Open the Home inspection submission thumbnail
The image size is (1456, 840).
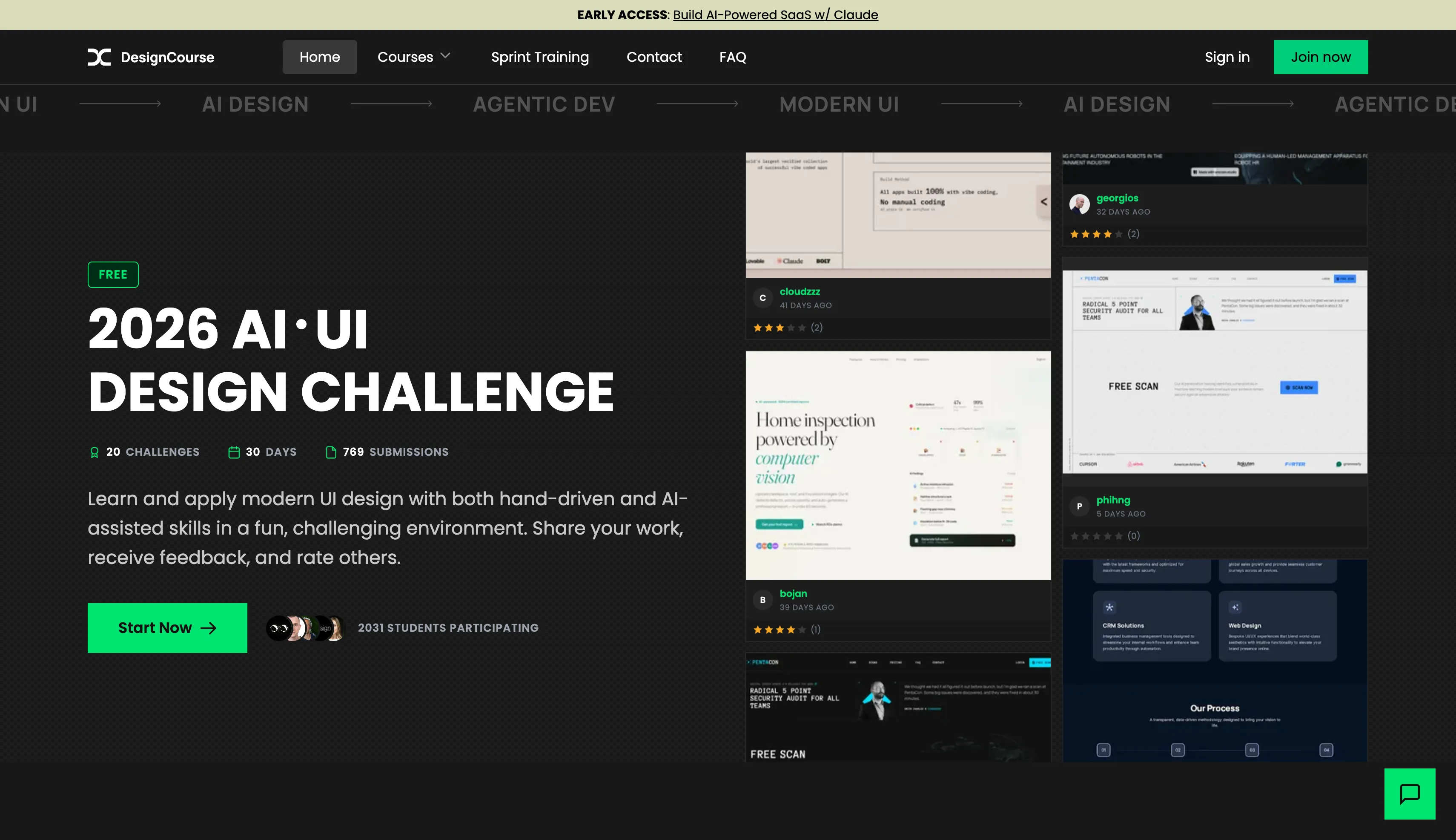point(897,465)
